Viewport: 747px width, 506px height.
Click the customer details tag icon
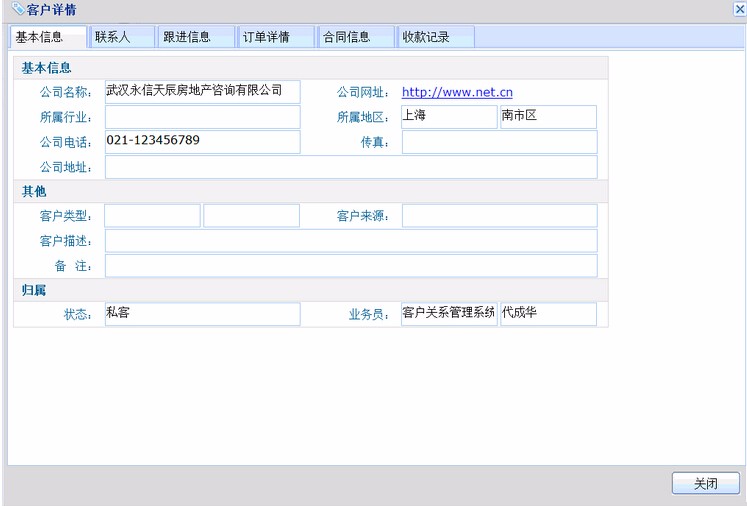coord(18,8)
